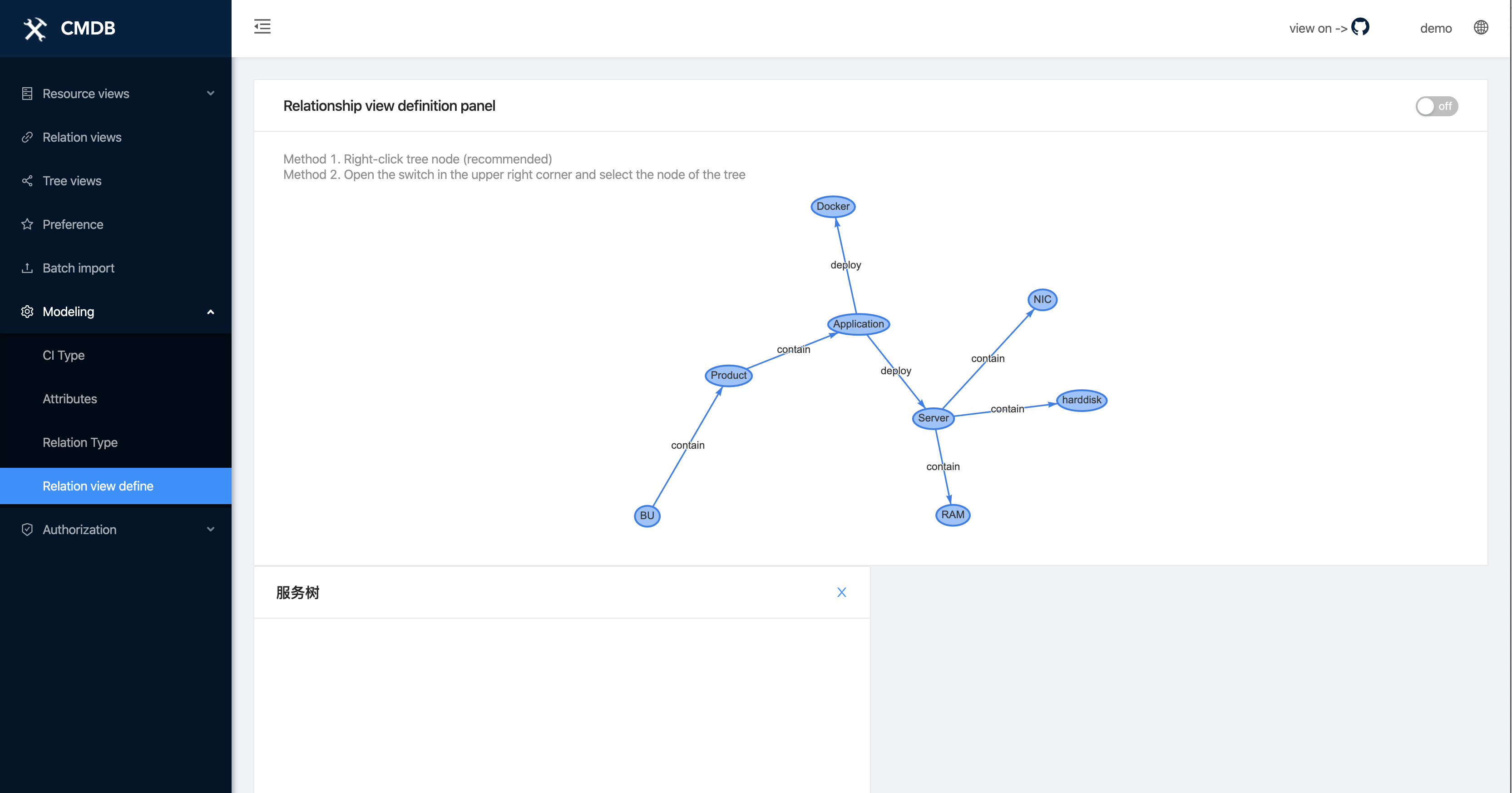The height and width of the screenshot is (793, 1512).
Task: Click the Relation views link icon
Action: click(x=27, y=137)
